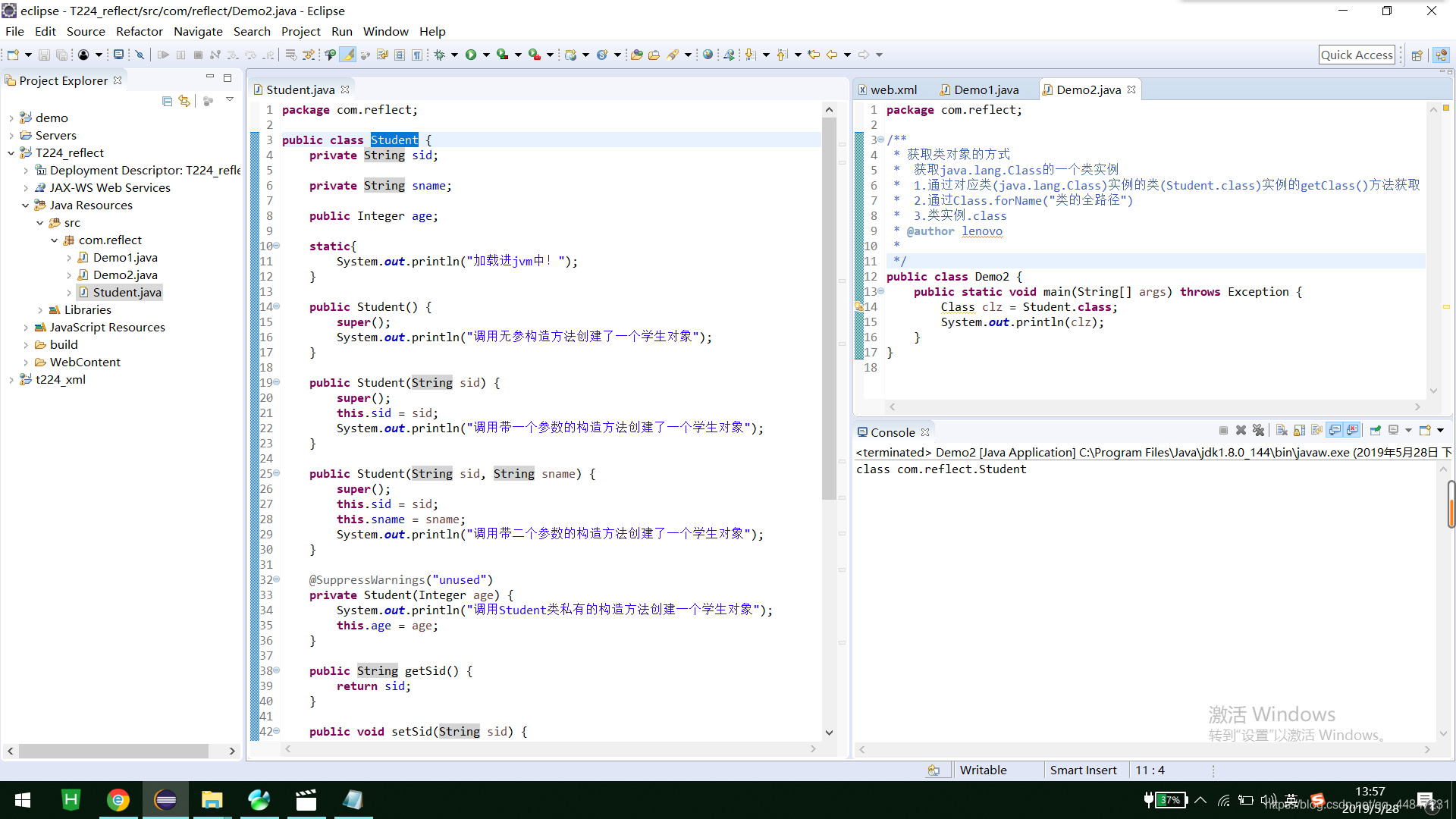Open the Window menu

tap(385, 31)
